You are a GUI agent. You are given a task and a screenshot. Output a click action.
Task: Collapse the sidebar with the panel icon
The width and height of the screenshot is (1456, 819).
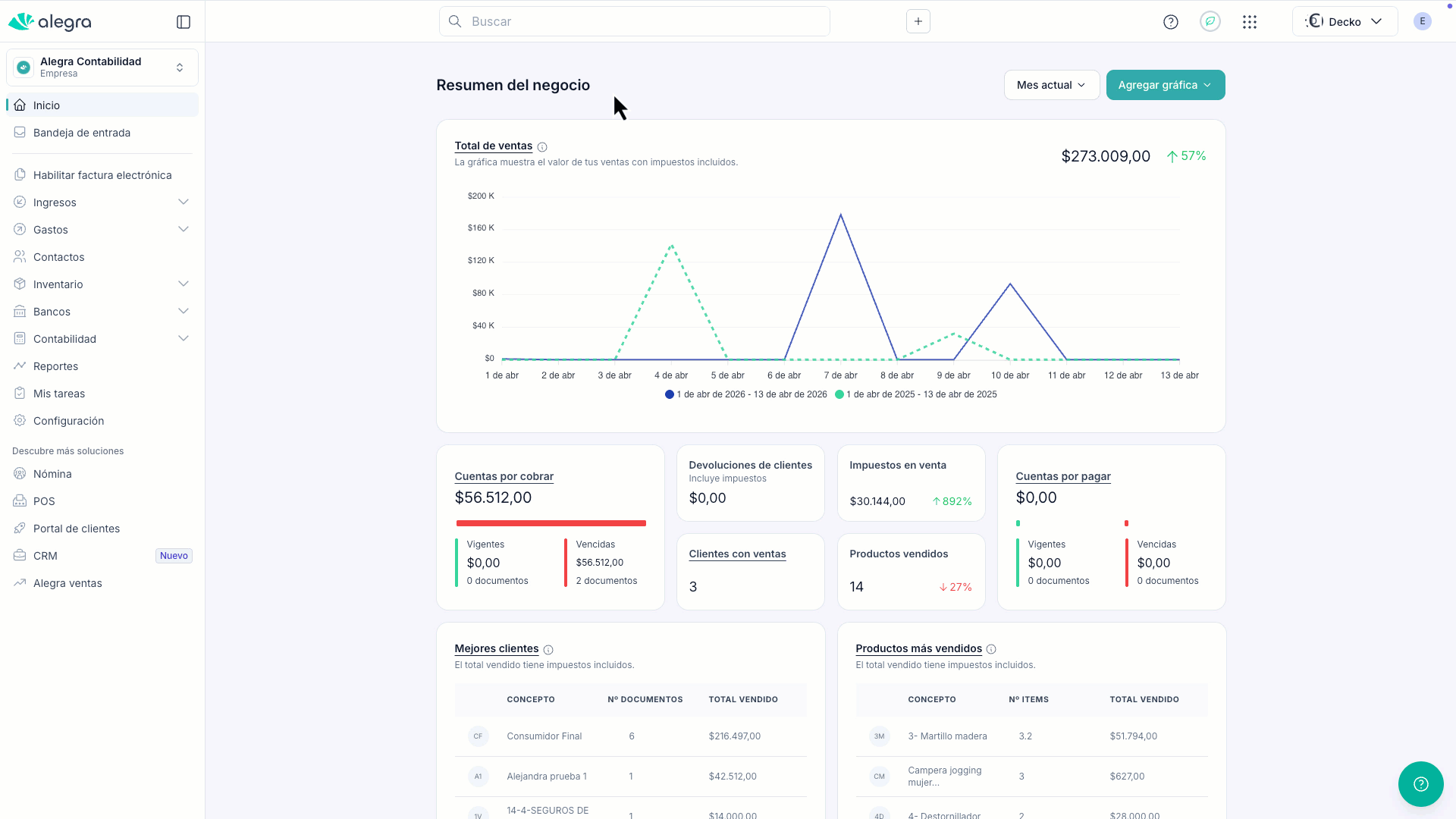[x=184, y=22]
